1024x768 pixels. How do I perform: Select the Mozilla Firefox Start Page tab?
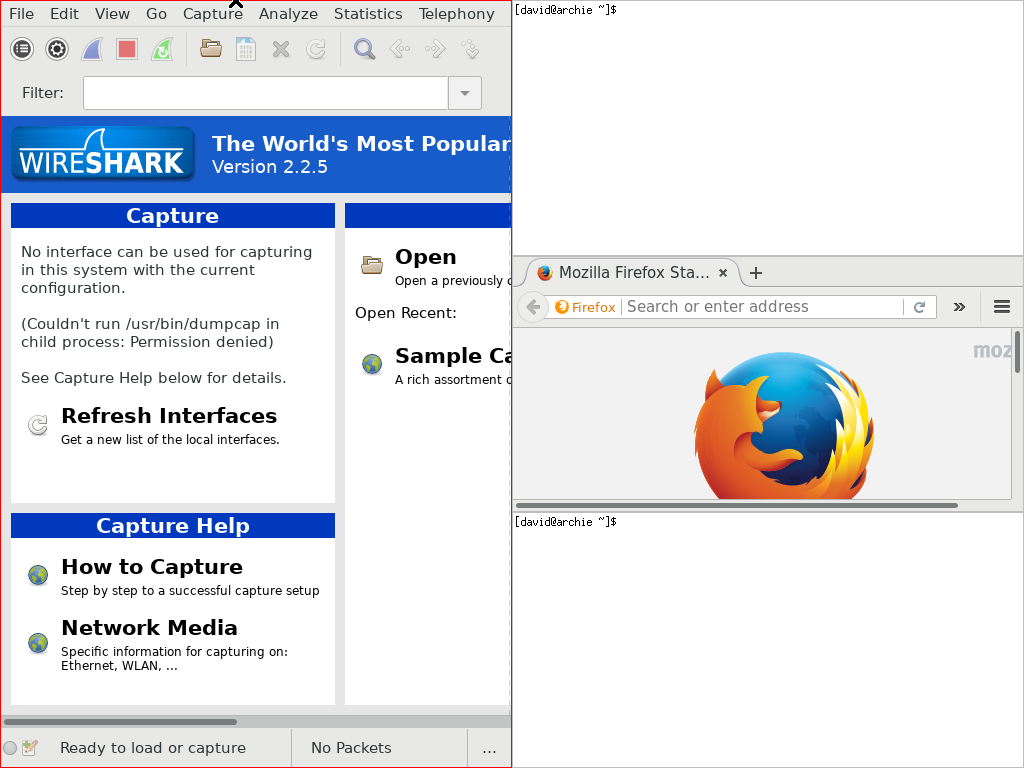coord(633,273)
